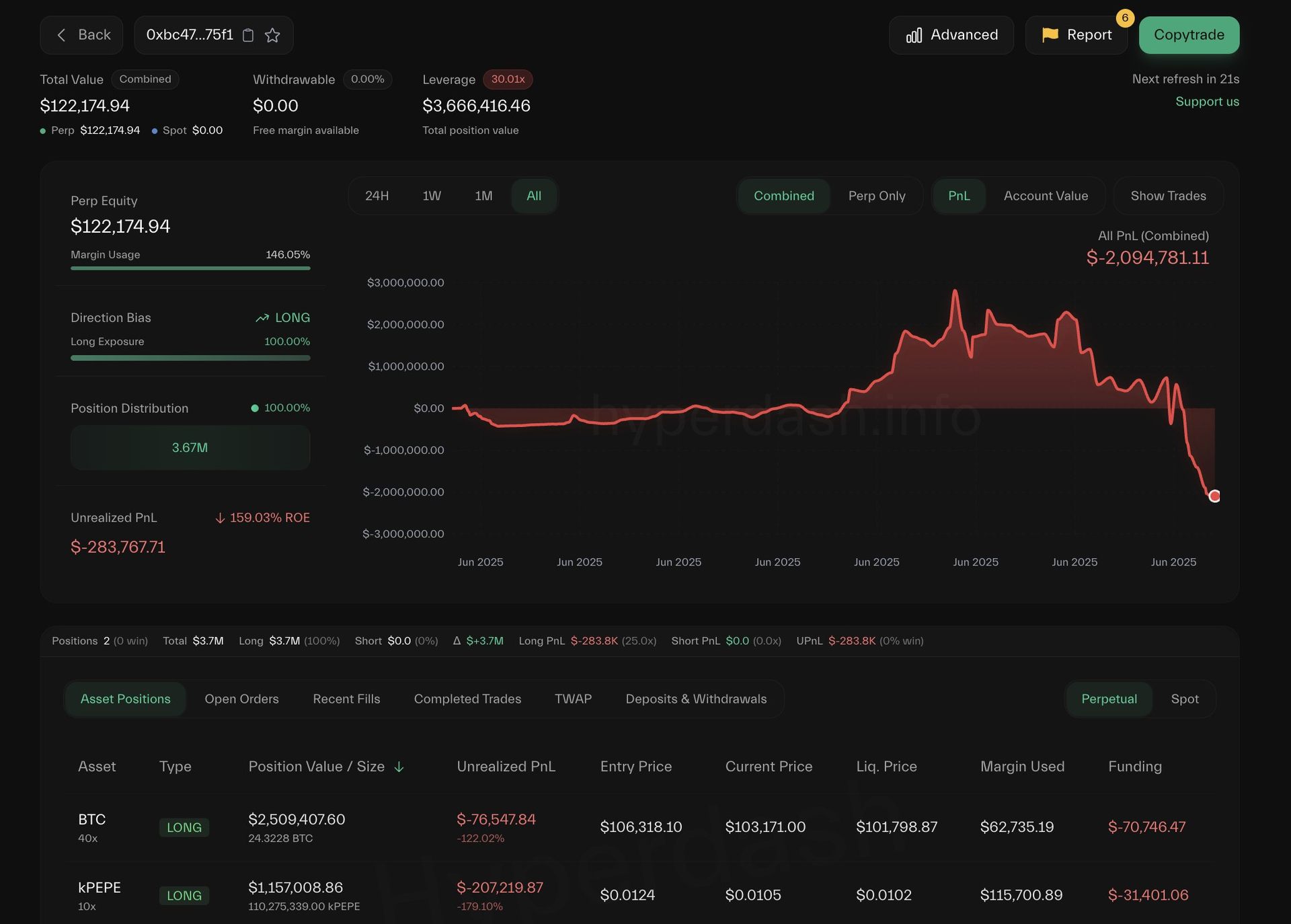This screenshot has width=1291, height=924.
Task: Switch from Combined to Perp Only view
Action: [876, 196]
